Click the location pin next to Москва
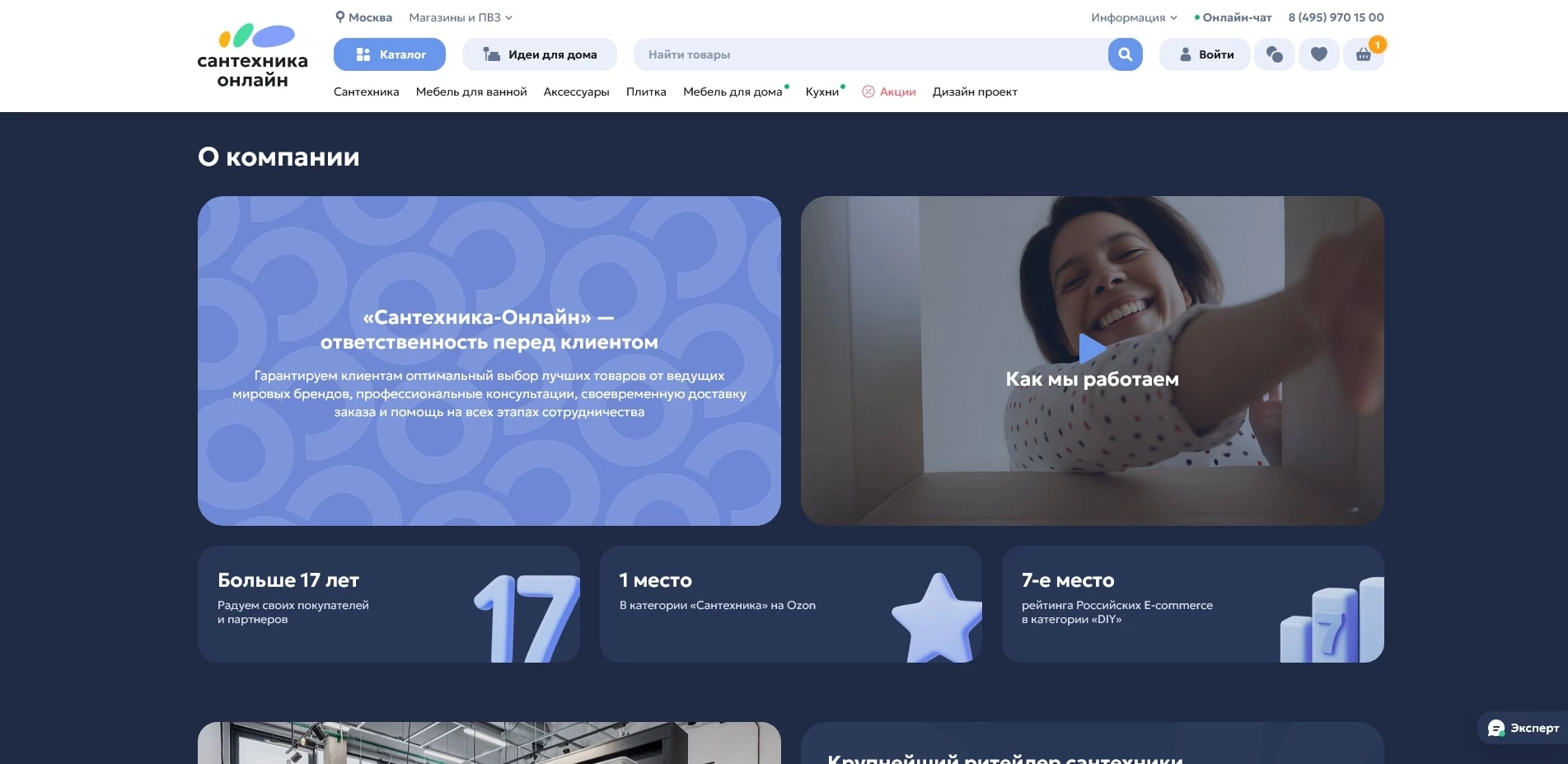This screenshot has width=1568, height=764. [340, 16]
